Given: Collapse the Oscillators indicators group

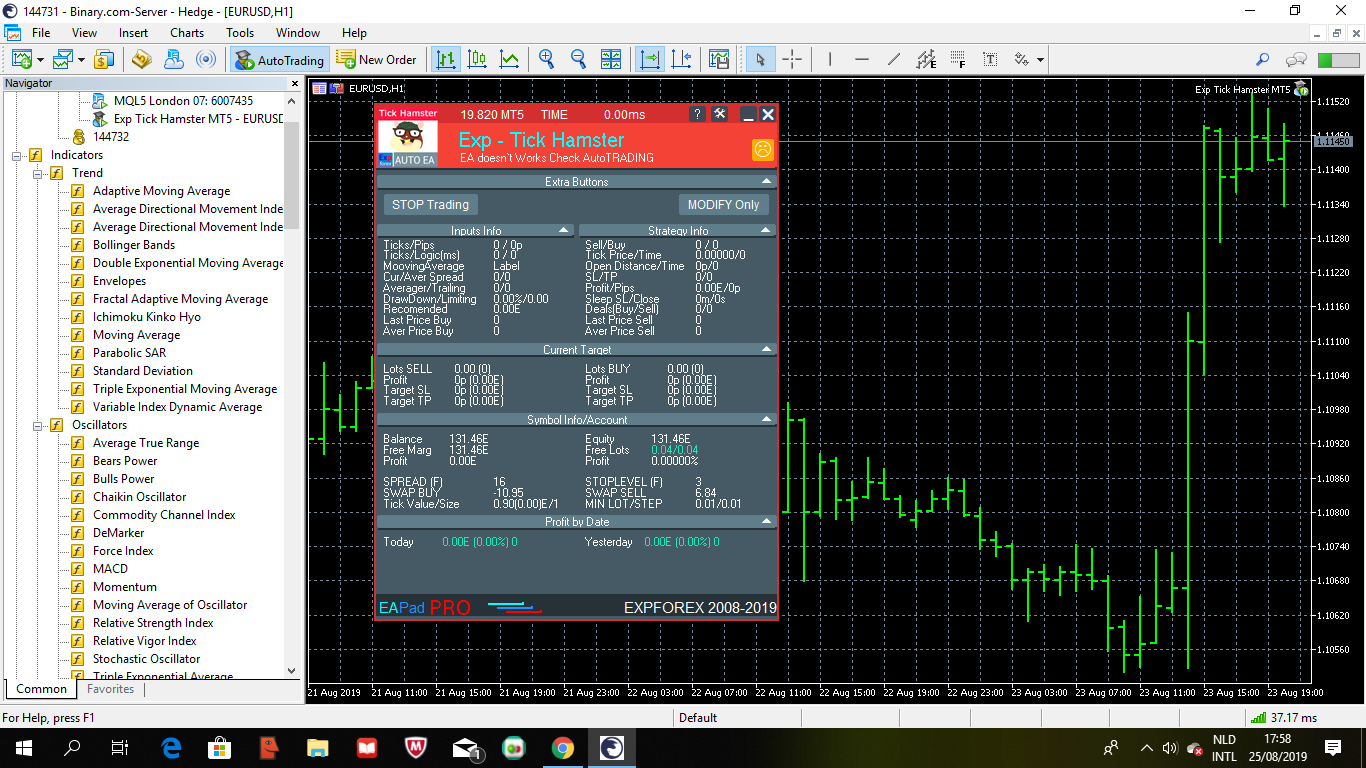Looking at the screenshot, I should 38,425.
